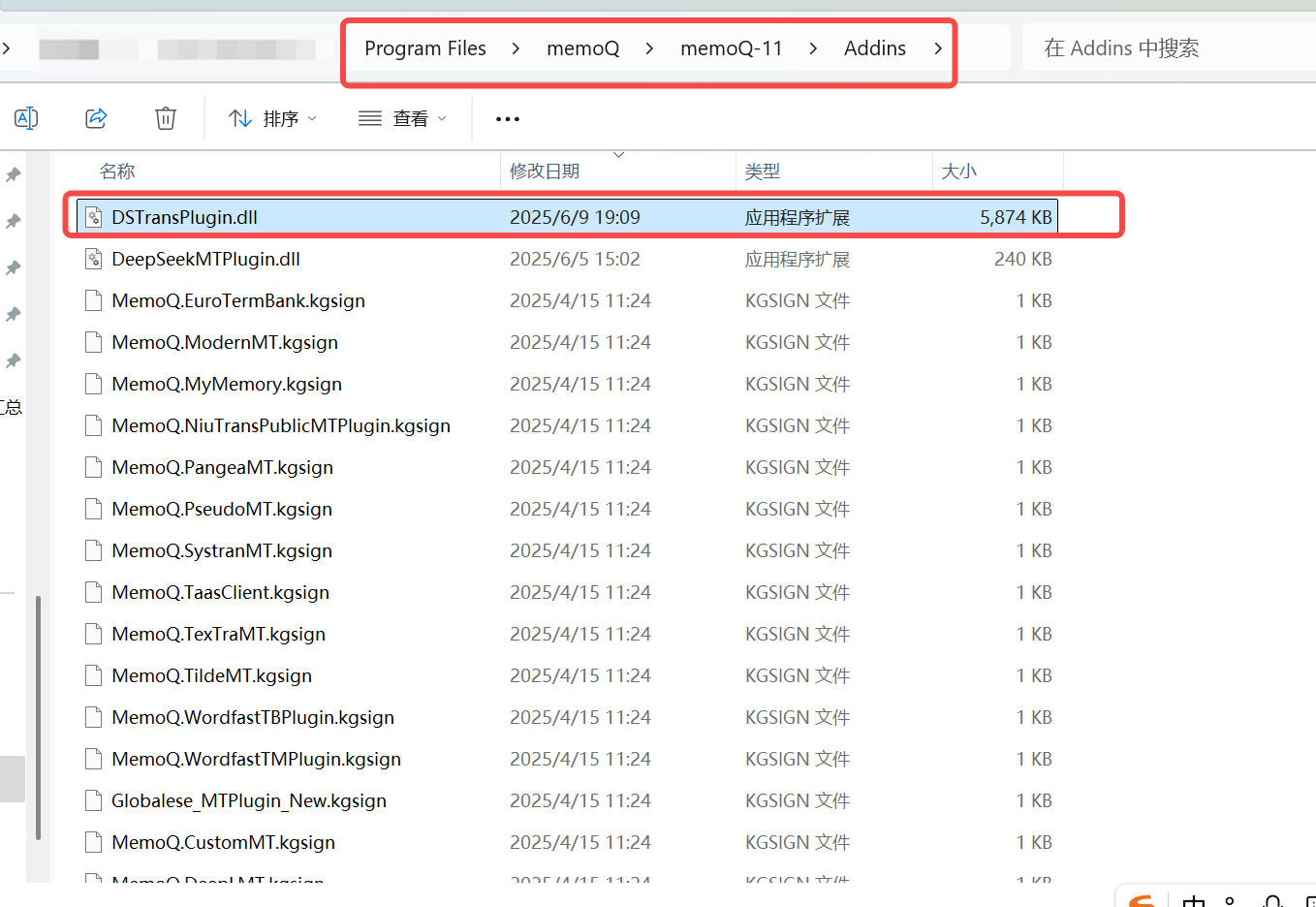Click the MemoQ.NiuTransPublicMTPlugin.kgsign file icon
Image resolution: width=1316 pixels, height=907 pixels.
[x=93, y=425]
